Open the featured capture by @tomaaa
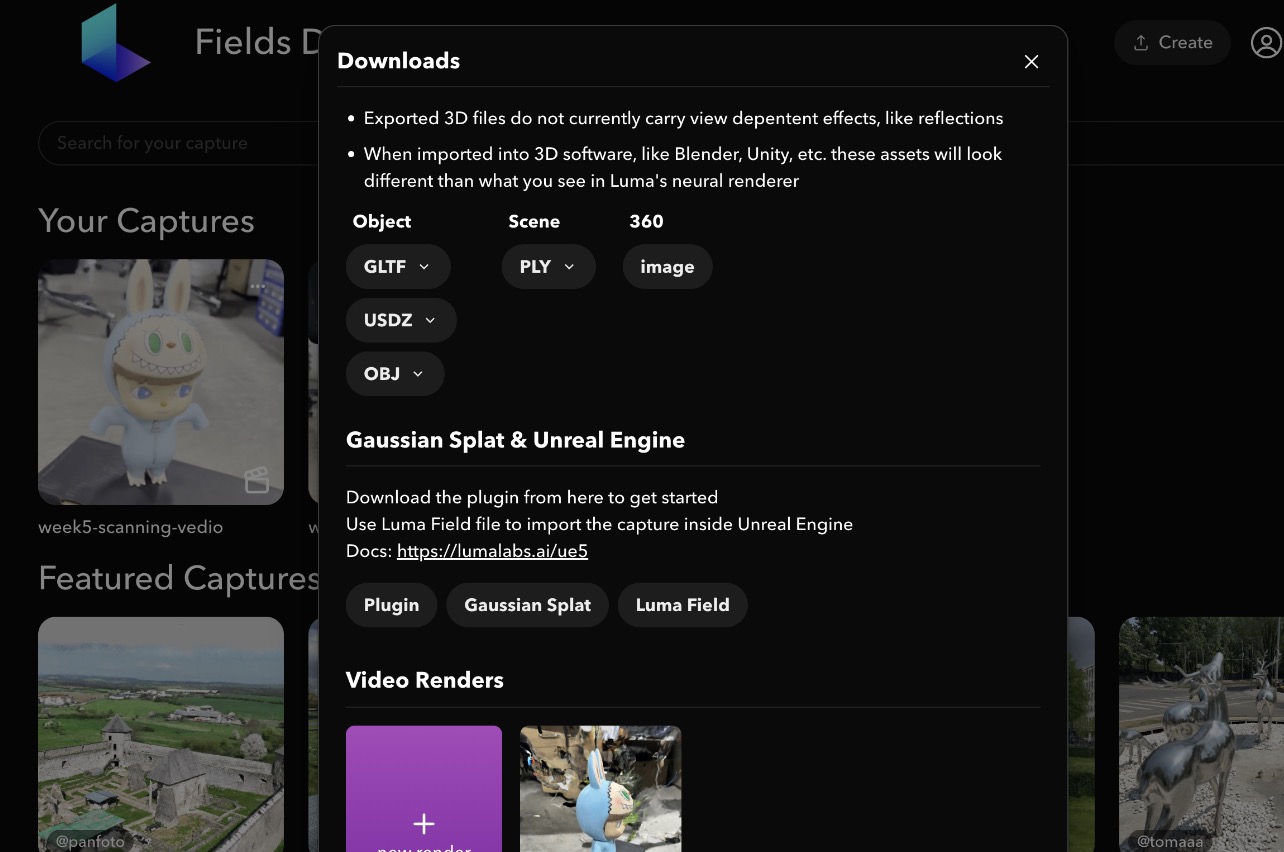The image size is (1284, 852). pyautogui.click(x=1201, y=734)
